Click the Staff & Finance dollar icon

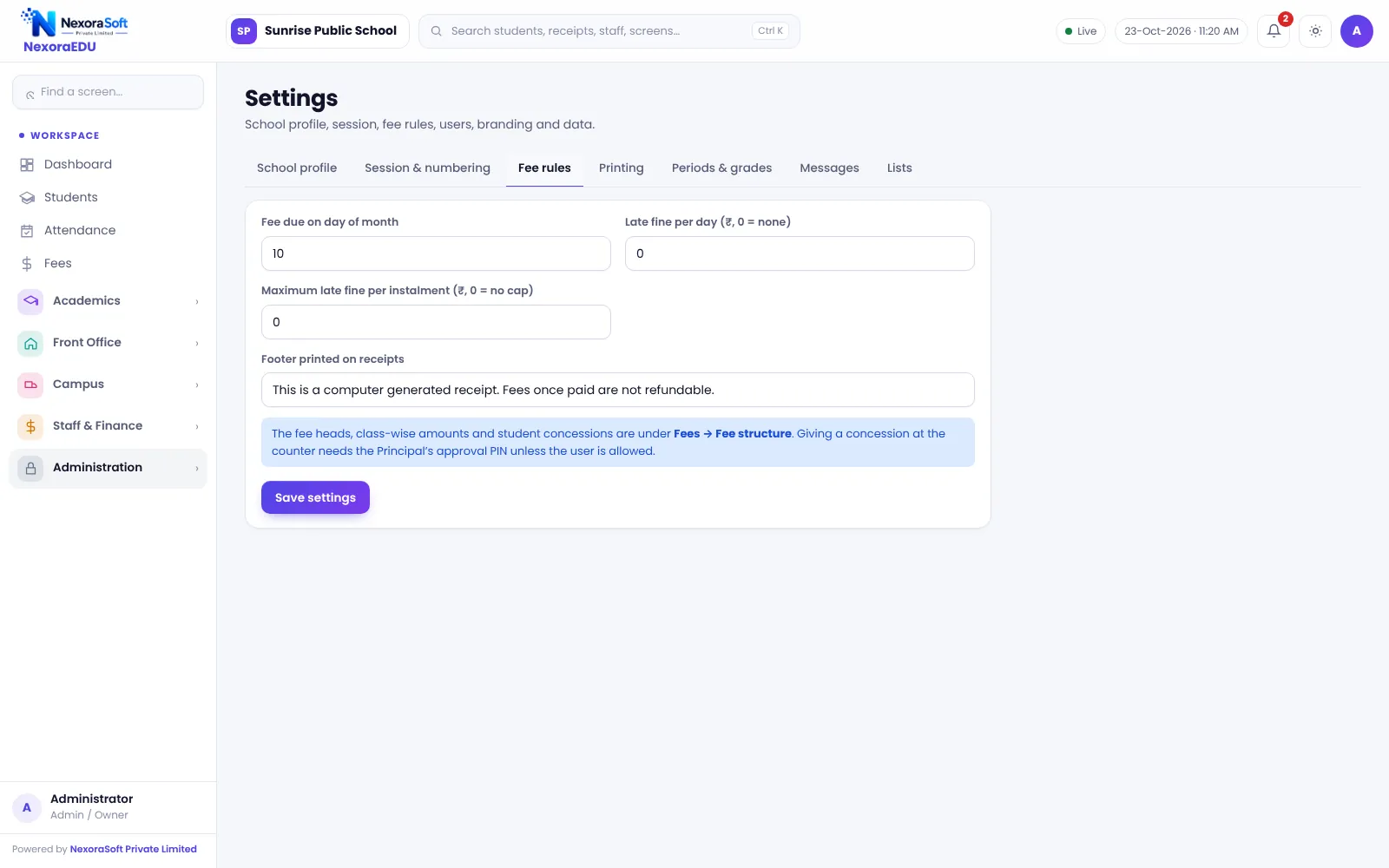(x=30, y=426)
